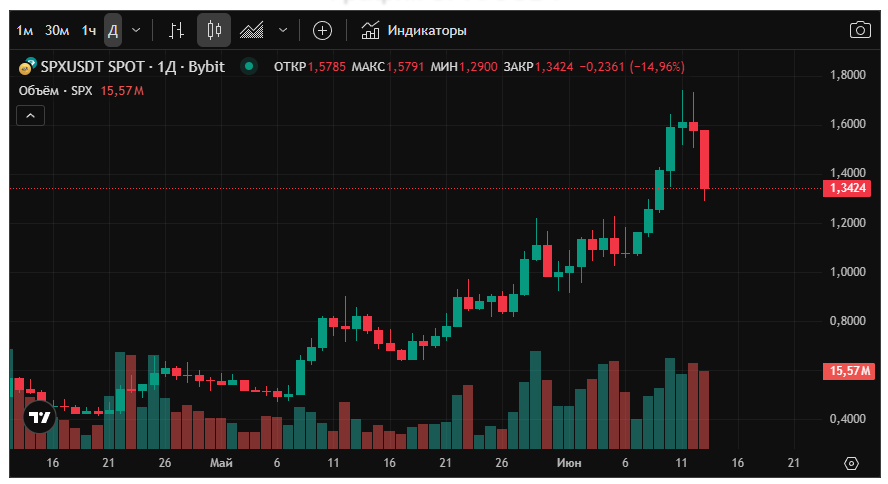Click the 0,4000 price axis label
Viewport: 888px width, 484px height.
[847, 419]
